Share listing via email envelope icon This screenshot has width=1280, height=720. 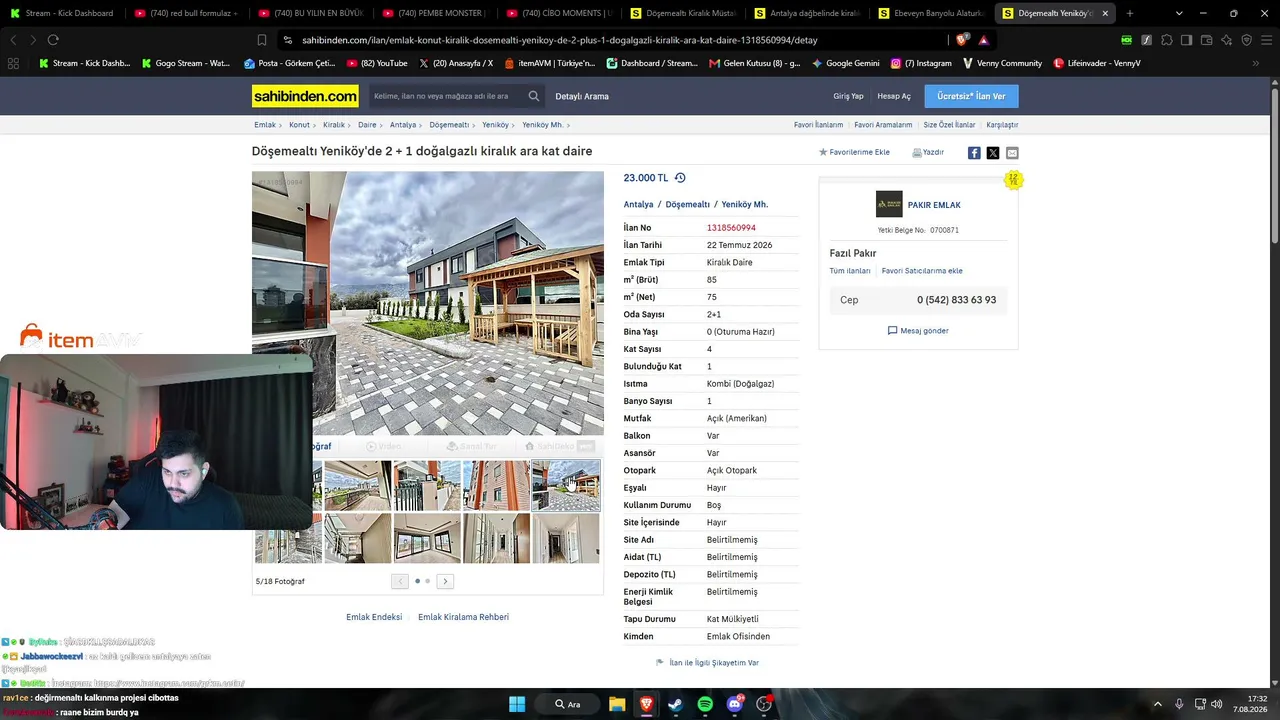click(1012, 153)
